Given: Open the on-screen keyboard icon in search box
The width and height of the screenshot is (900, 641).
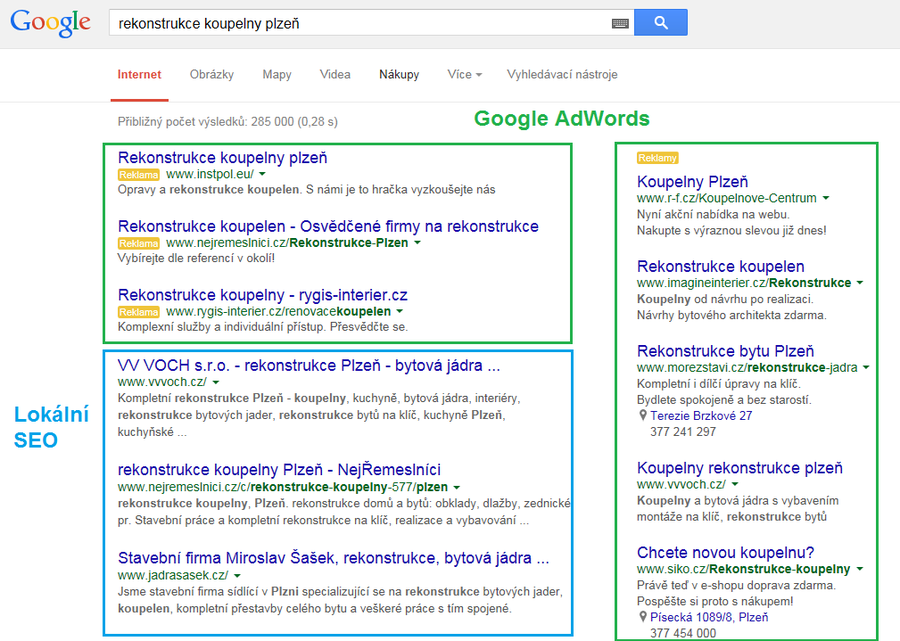Looking at the screenshot, I should point(620,24).
